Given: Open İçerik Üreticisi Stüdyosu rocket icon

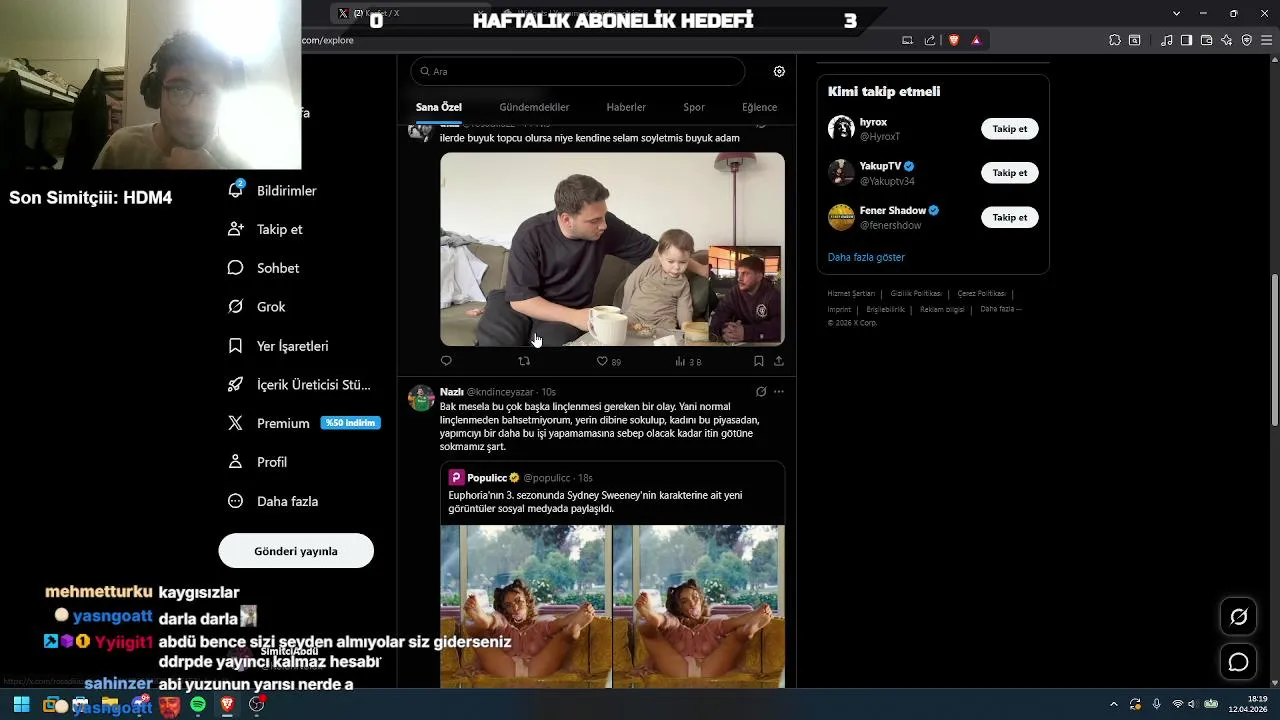Looking at the screenshot, I should (x=235, y=385).
